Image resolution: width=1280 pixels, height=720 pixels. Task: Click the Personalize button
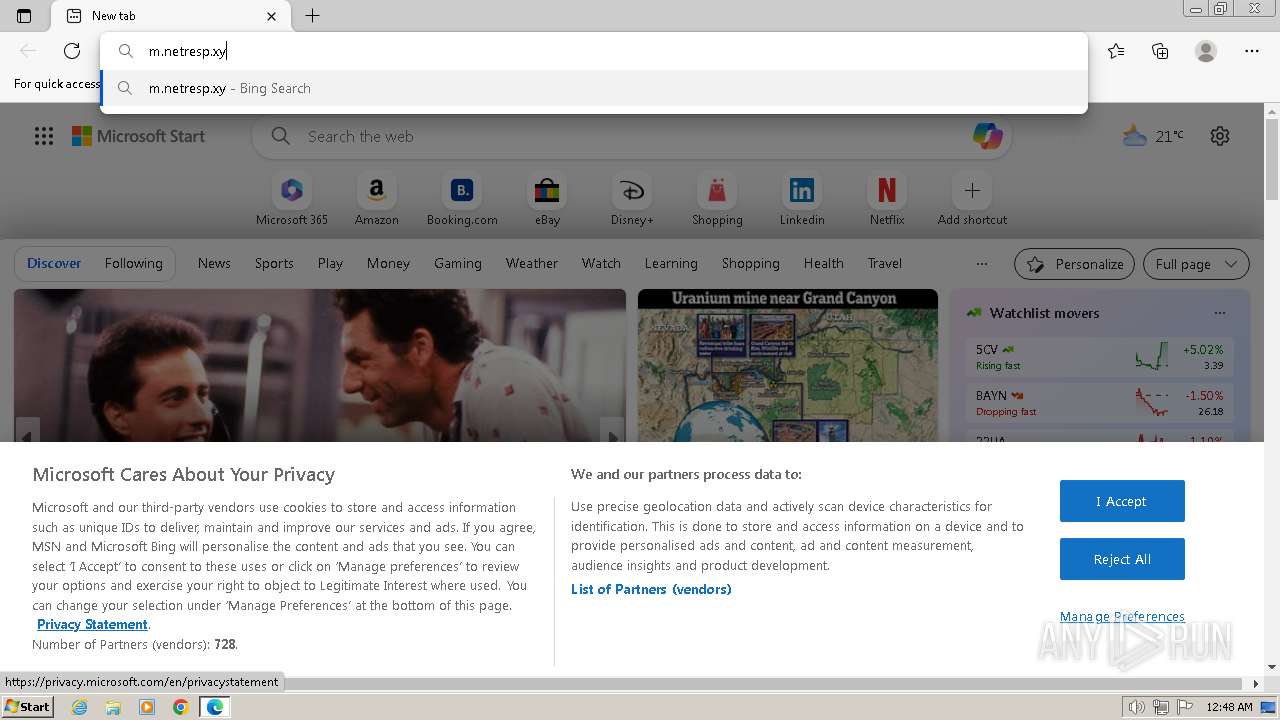tap(1074, 264)
